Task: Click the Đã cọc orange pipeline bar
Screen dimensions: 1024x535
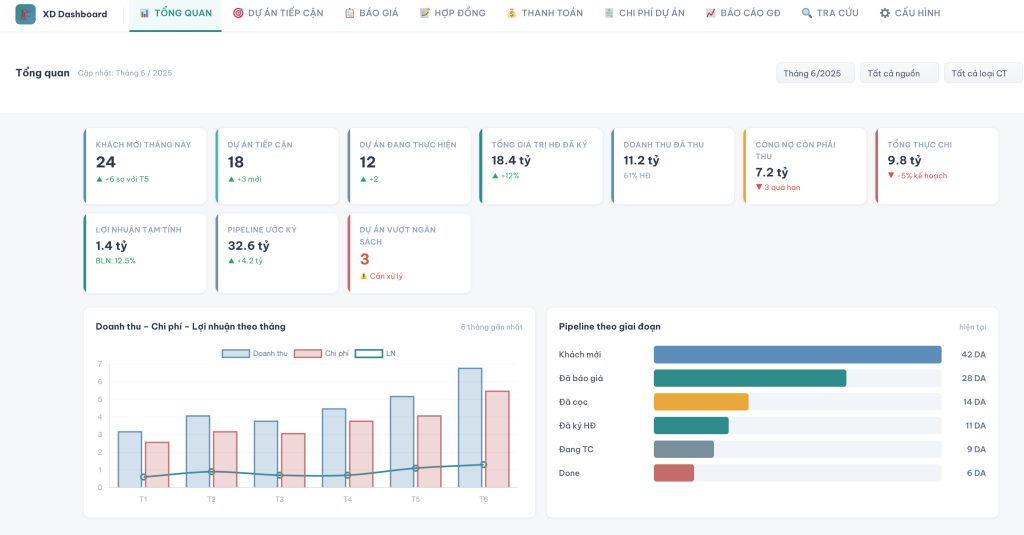Action: click(701, 402)
